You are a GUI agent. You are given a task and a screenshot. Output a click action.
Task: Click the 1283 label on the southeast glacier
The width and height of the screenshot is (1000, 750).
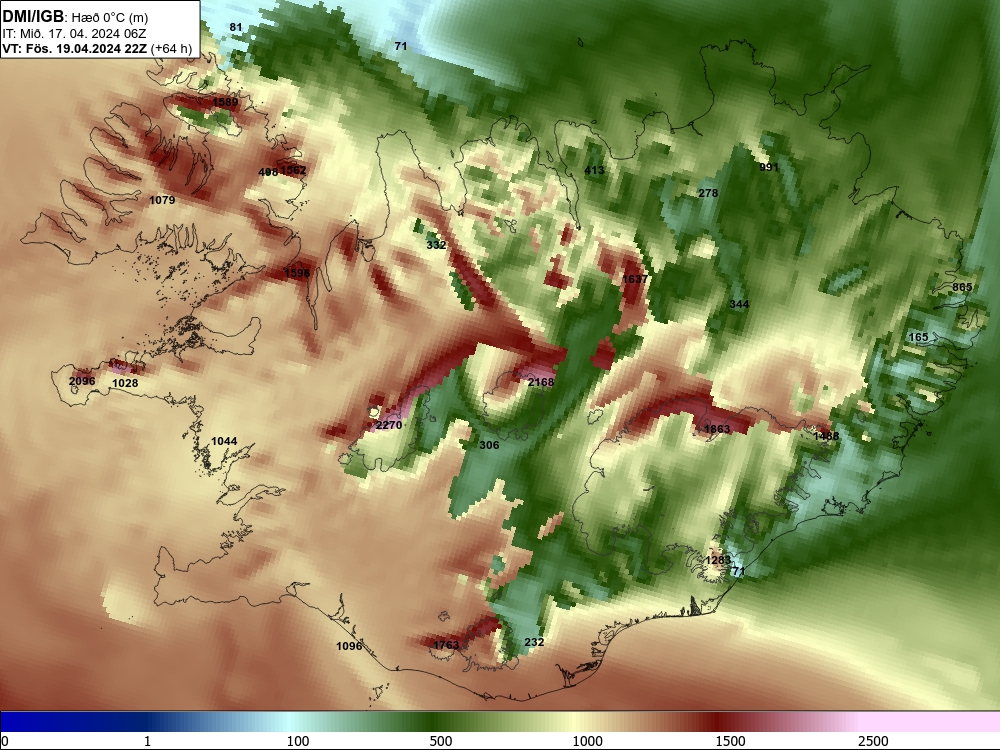(x=718, y=560)
